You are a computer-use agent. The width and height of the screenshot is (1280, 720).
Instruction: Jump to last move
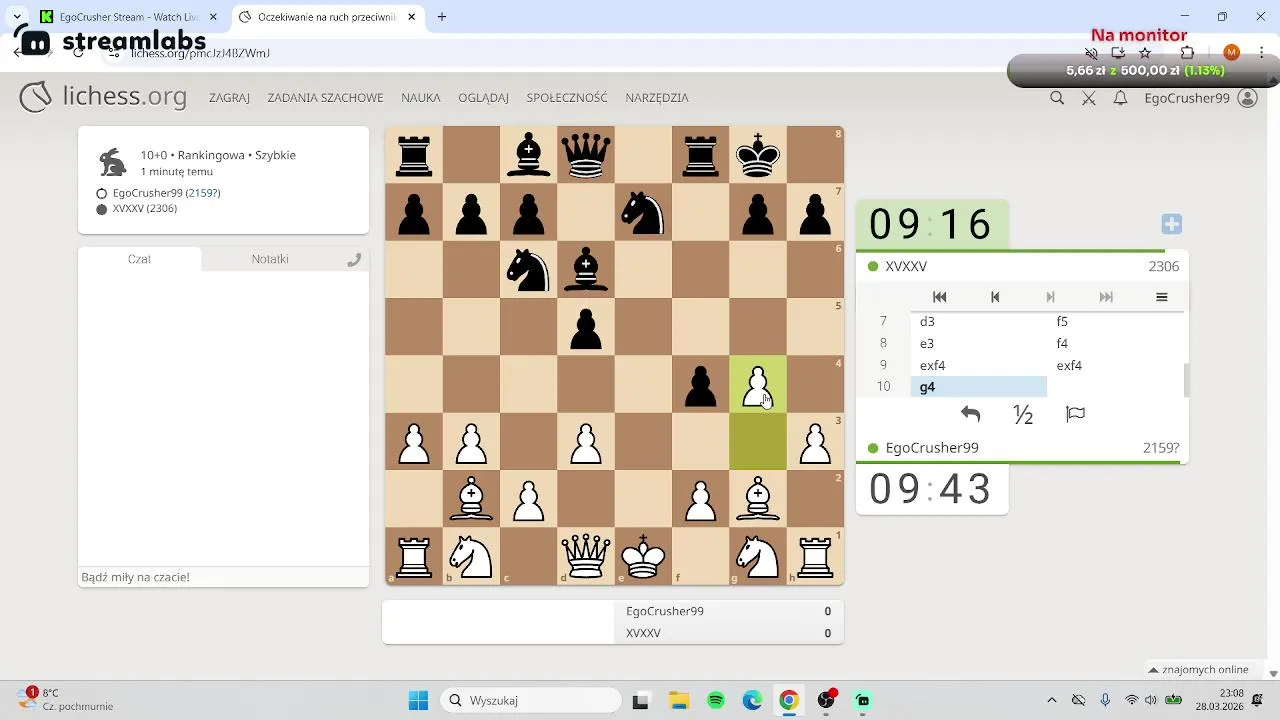[1106, 297]
